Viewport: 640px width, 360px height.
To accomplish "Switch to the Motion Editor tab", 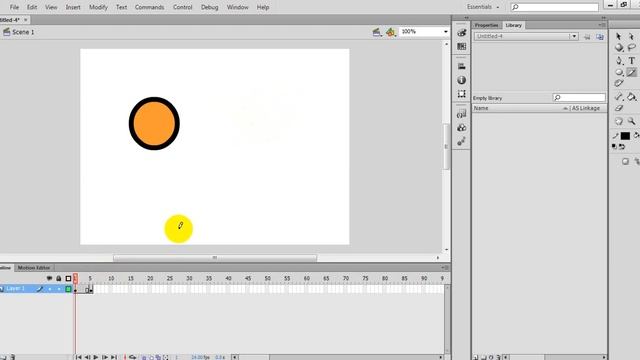I will [34, 268].
